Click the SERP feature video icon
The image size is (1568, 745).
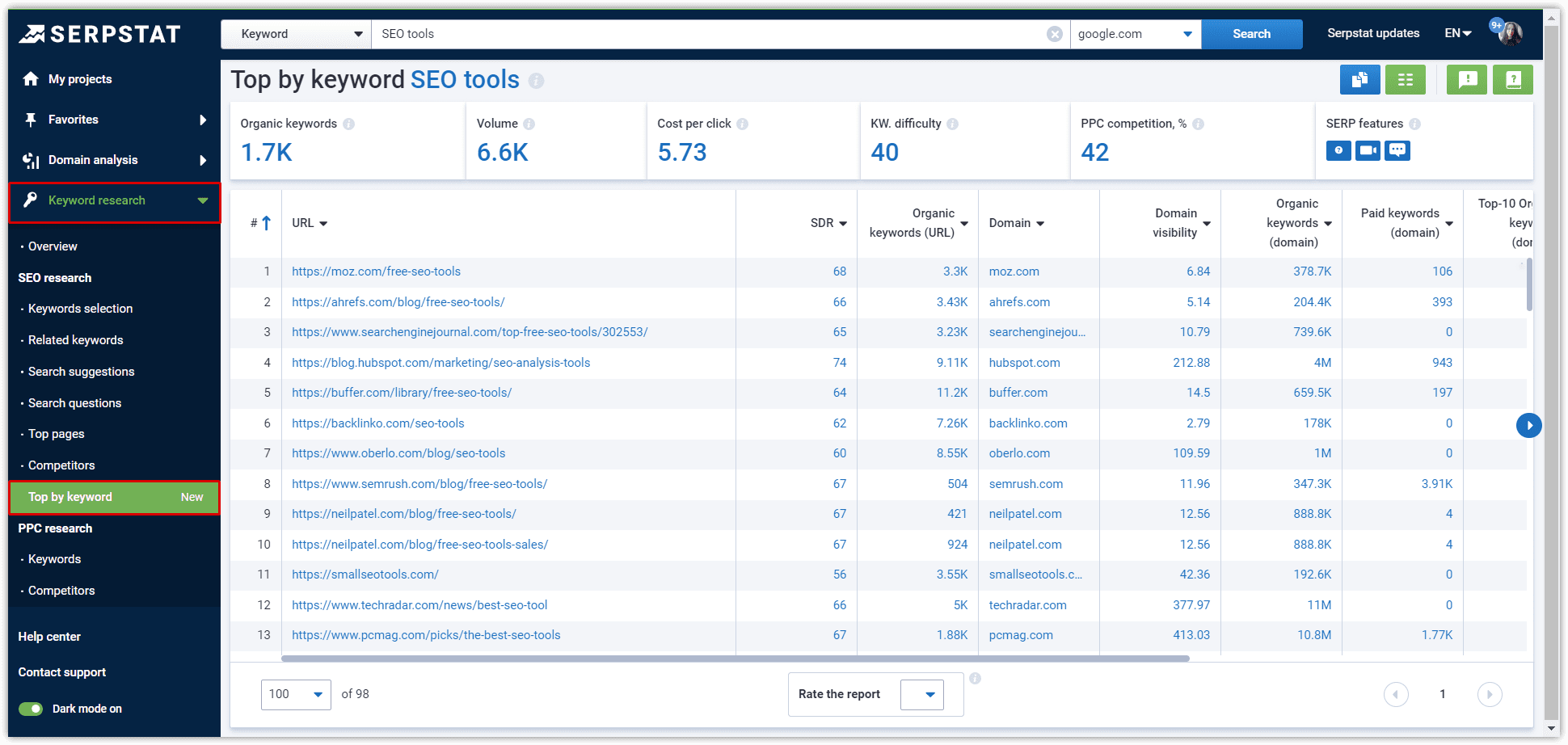coord(1368,150)
